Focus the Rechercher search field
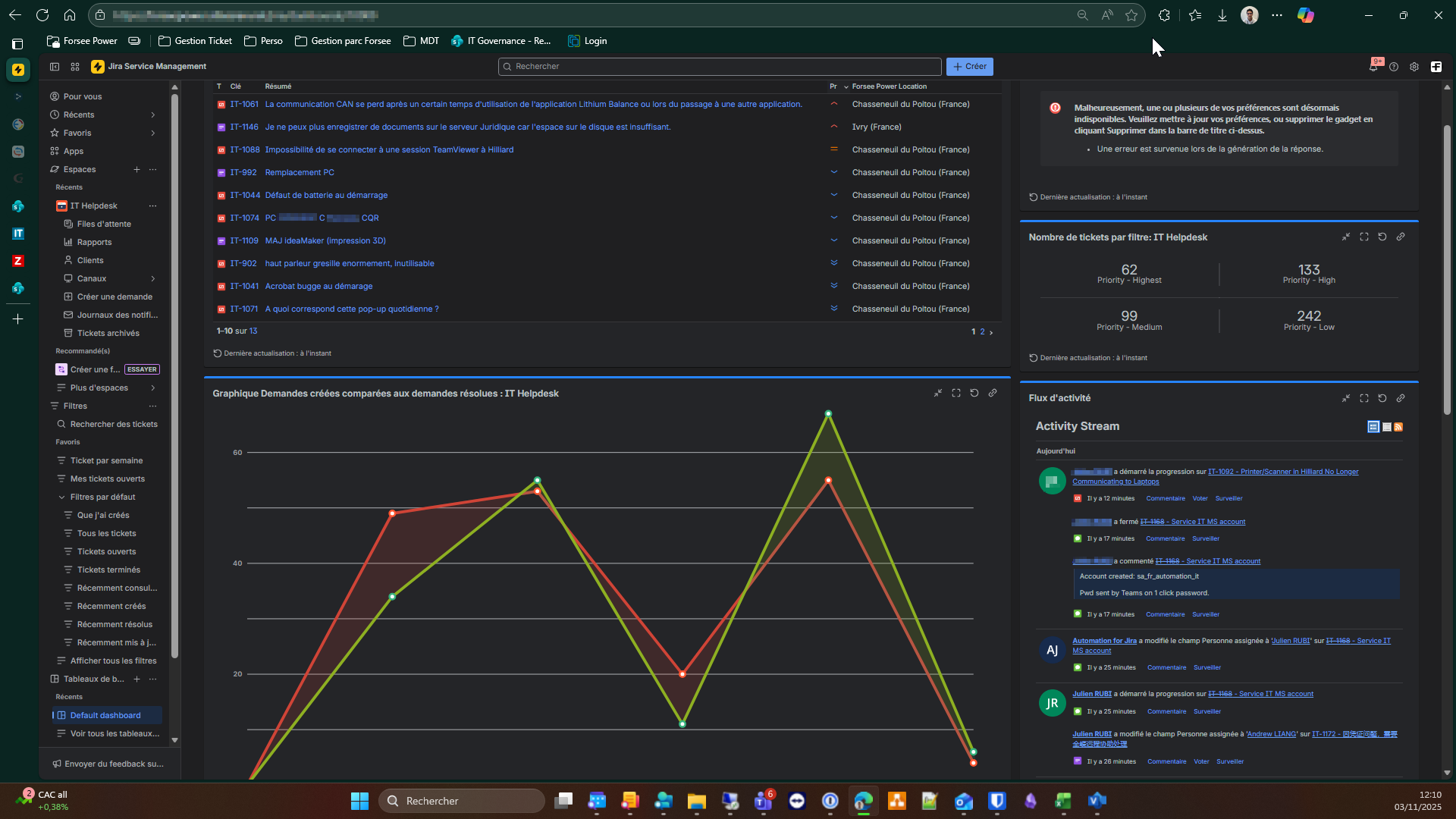Screen dimensions: 1456x819 tap(719, 67)
